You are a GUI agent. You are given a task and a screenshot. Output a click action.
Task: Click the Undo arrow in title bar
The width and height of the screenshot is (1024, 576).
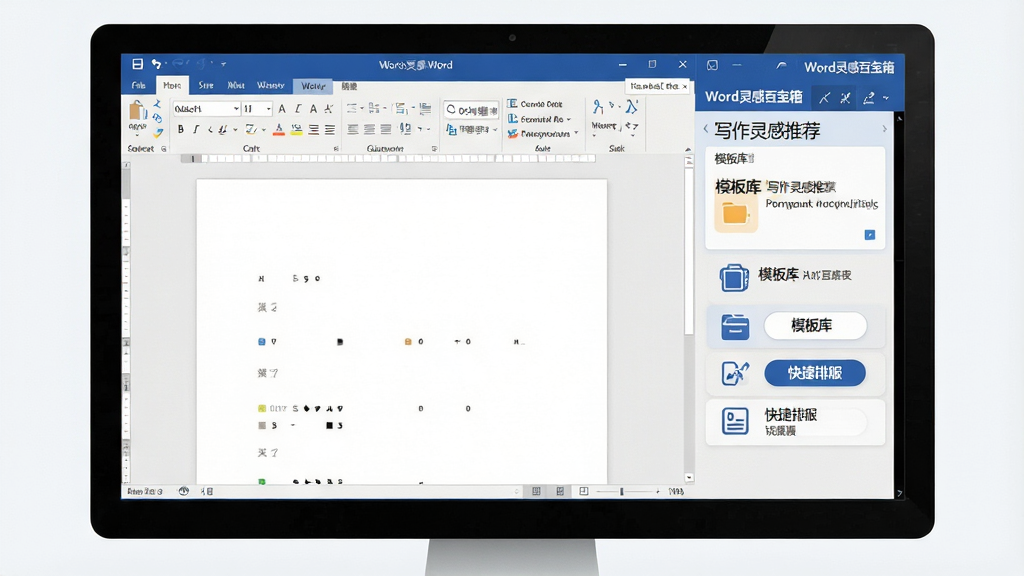tap(156, 64)
